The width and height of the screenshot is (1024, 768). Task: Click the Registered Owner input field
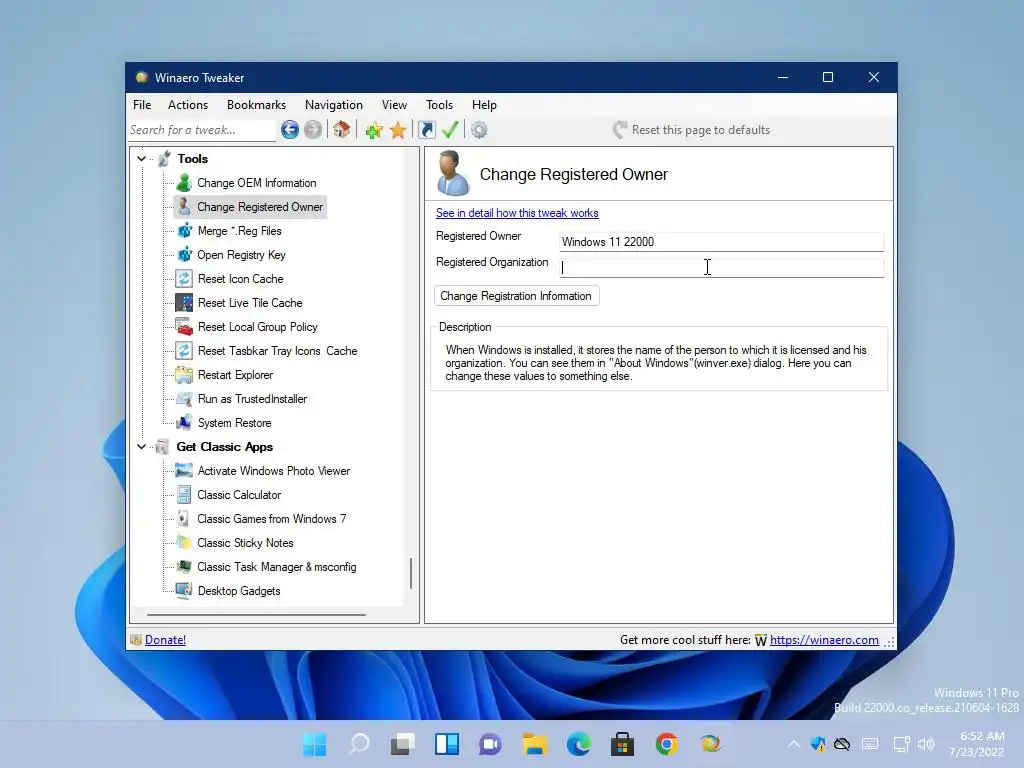(x=722, y=242)
